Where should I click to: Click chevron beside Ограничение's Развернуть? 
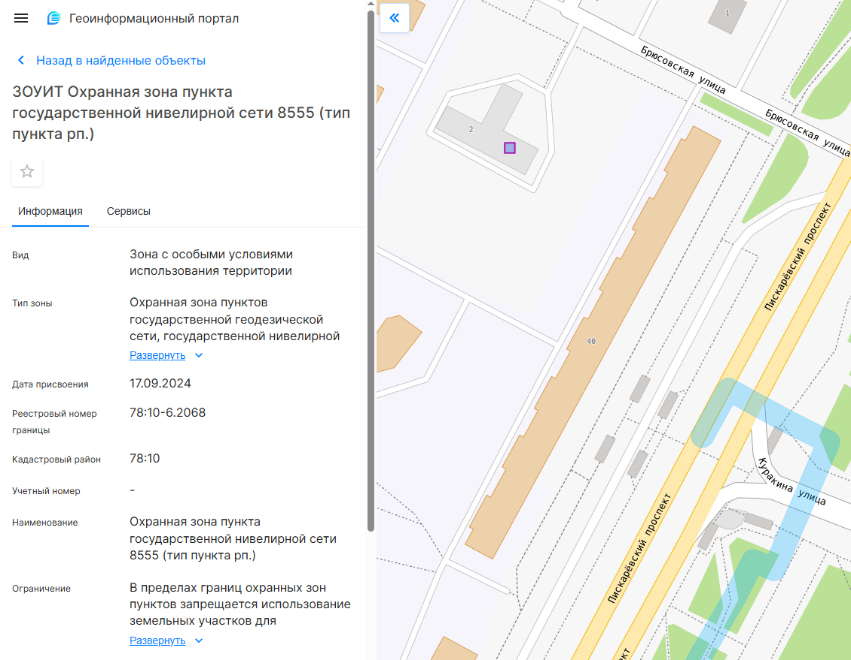pos(199,640)
